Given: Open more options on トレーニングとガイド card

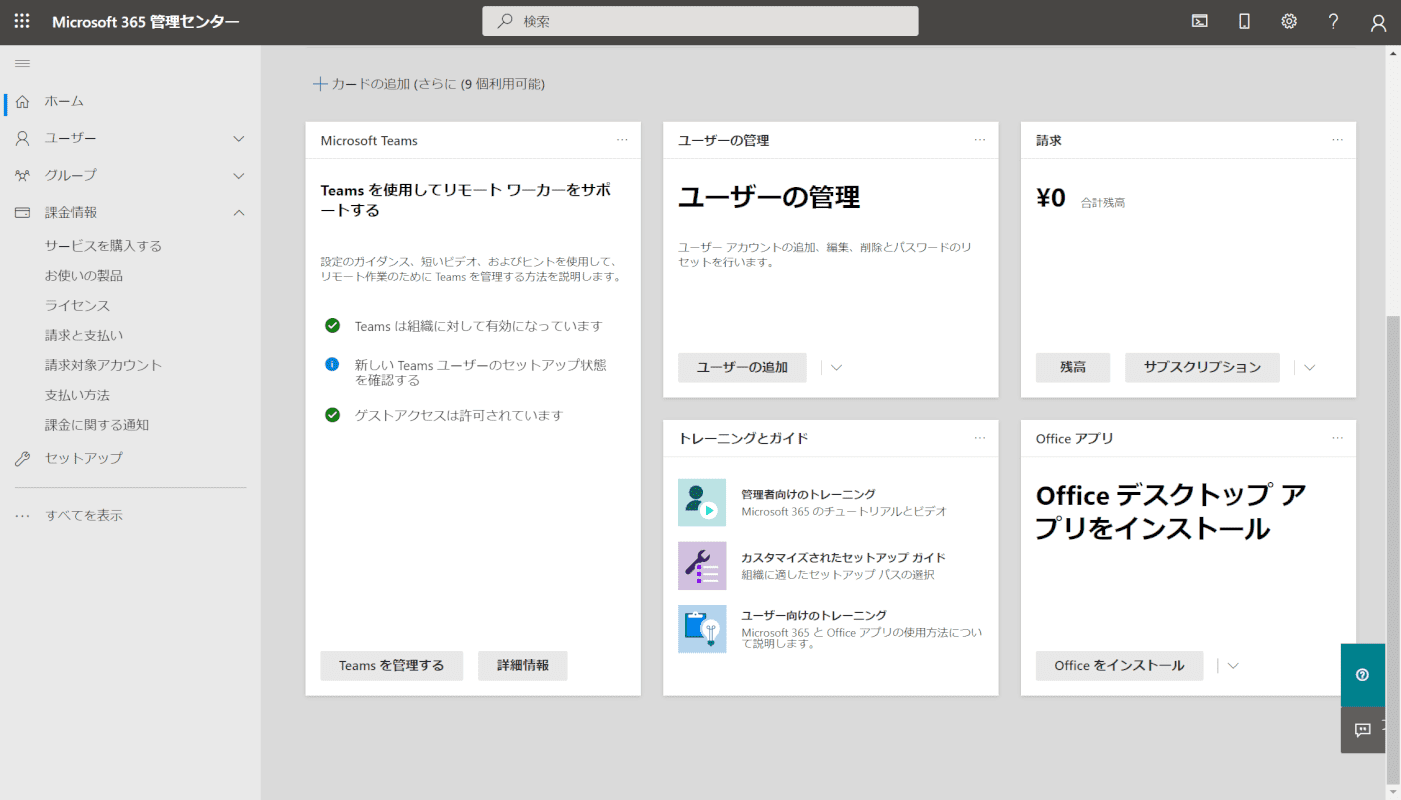Looking at the screenshot, I should point(980,438).
